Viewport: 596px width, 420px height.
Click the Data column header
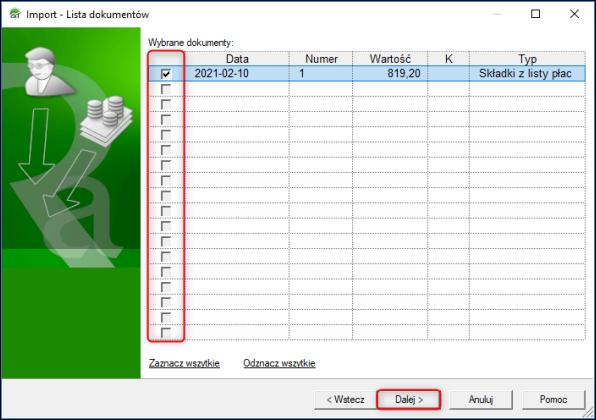(237, 59)
